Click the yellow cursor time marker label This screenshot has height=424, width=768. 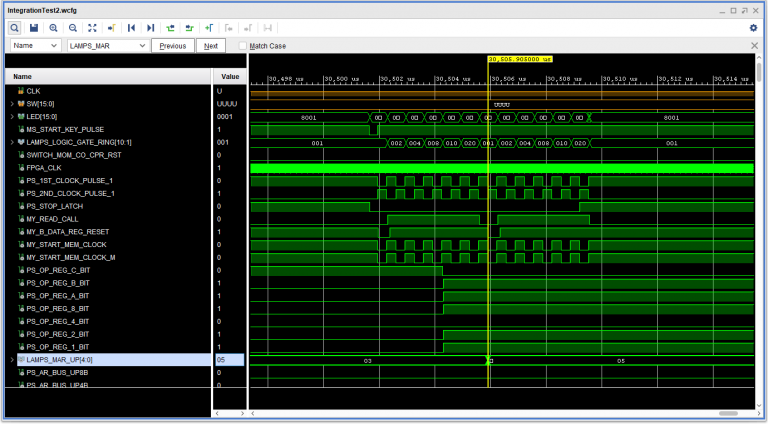pos(520,59)
